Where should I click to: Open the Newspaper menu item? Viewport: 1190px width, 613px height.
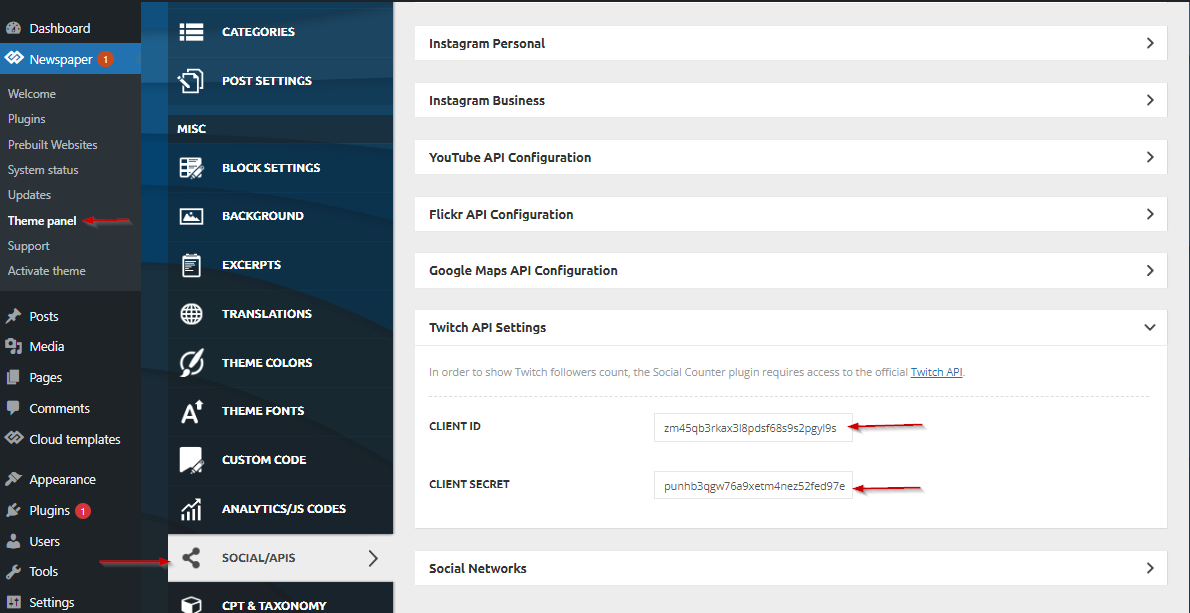click(x=70, y=58)
